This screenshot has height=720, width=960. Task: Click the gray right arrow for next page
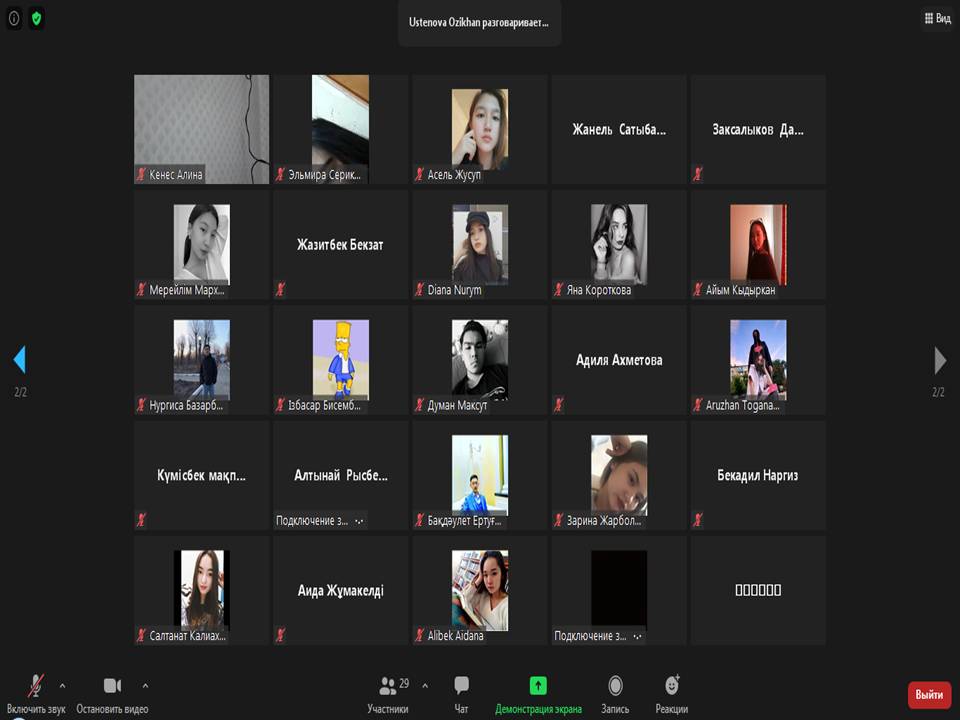click(939, 360)
